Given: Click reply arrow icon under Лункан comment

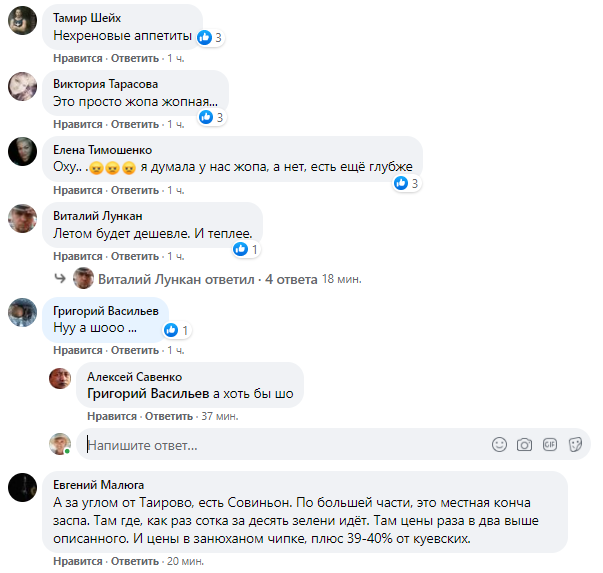Looking at the screenshot, I should [x=60, y=278].
